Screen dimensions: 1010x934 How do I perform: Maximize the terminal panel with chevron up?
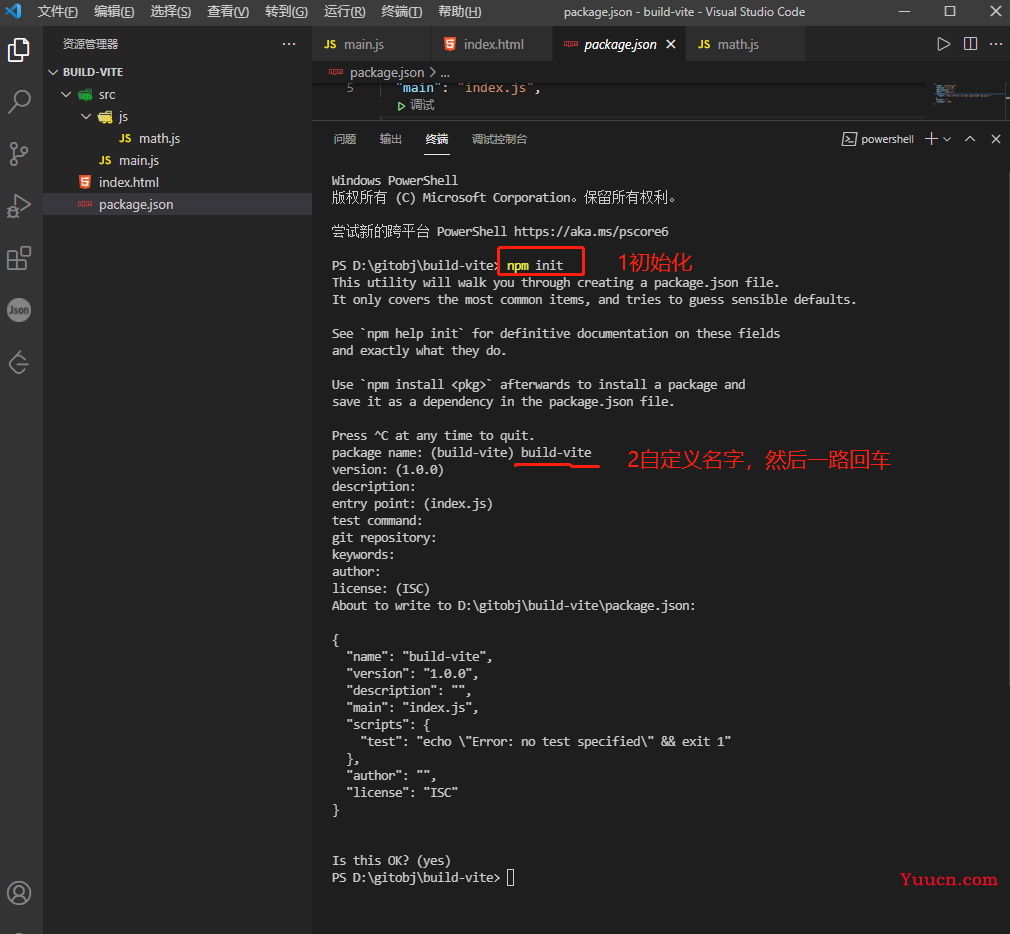969,139
